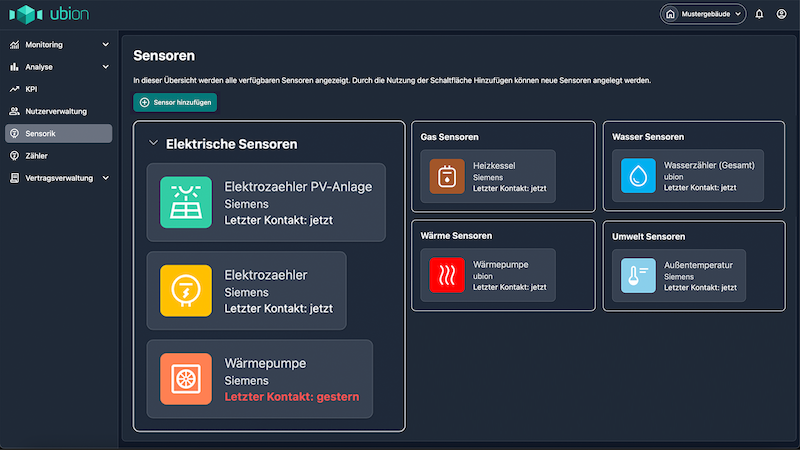Open the Zähler sidebar item

35,156
